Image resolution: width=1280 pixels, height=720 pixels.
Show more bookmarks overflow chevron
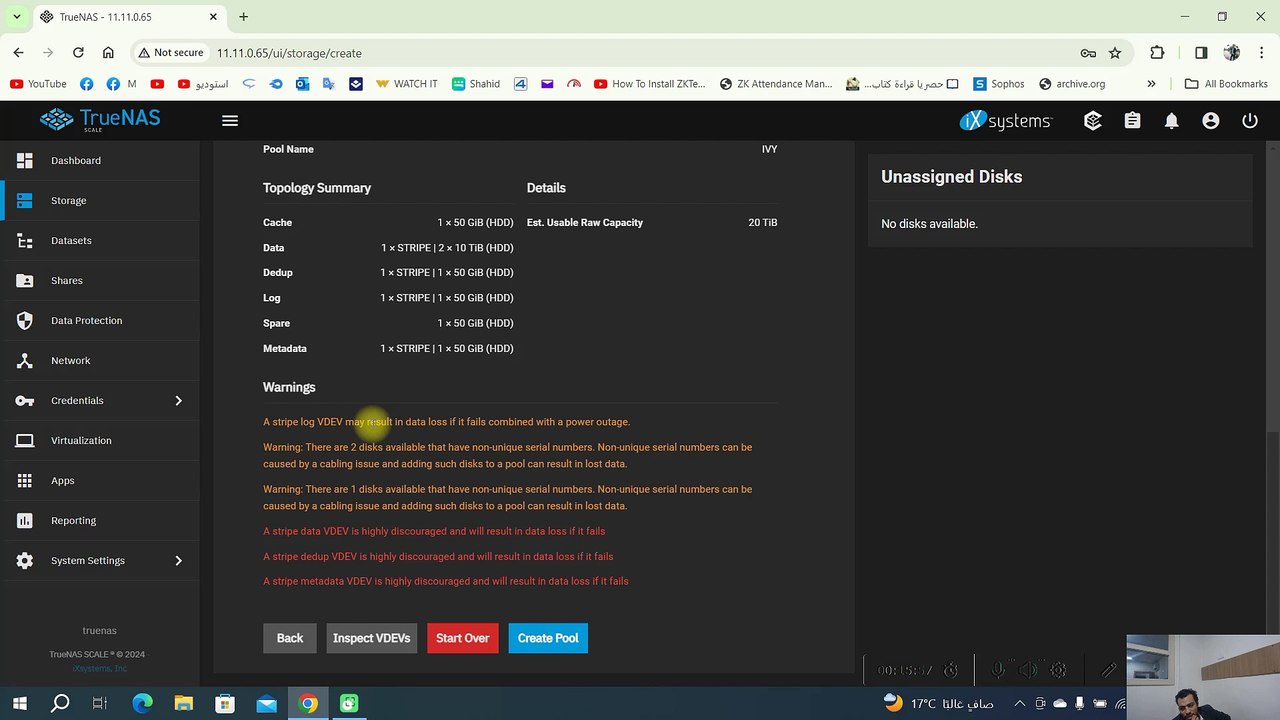1151,84
